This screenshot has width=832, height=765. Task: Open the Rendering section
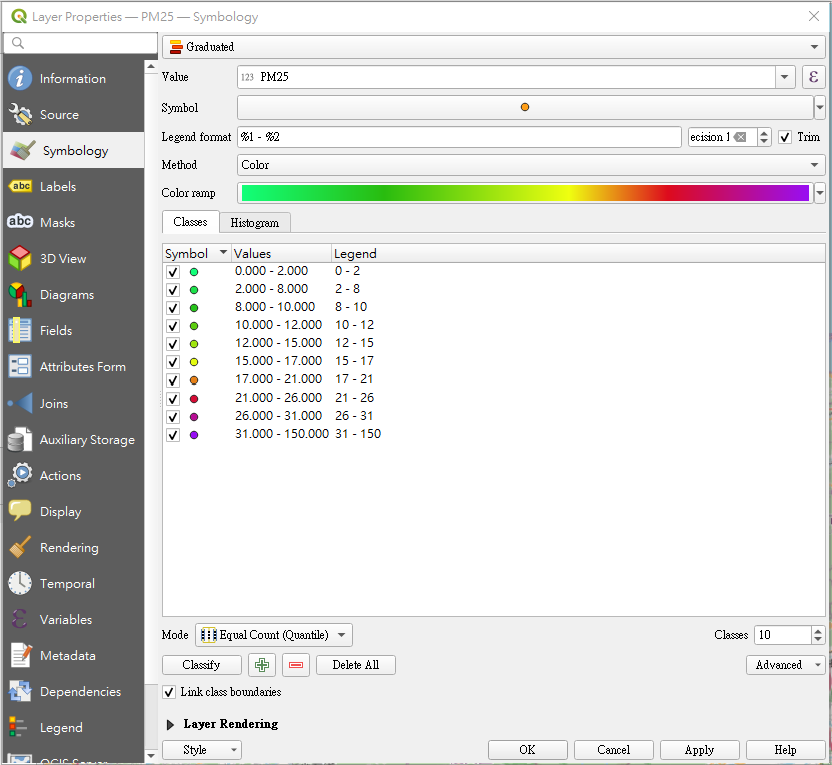coord(73,548)
